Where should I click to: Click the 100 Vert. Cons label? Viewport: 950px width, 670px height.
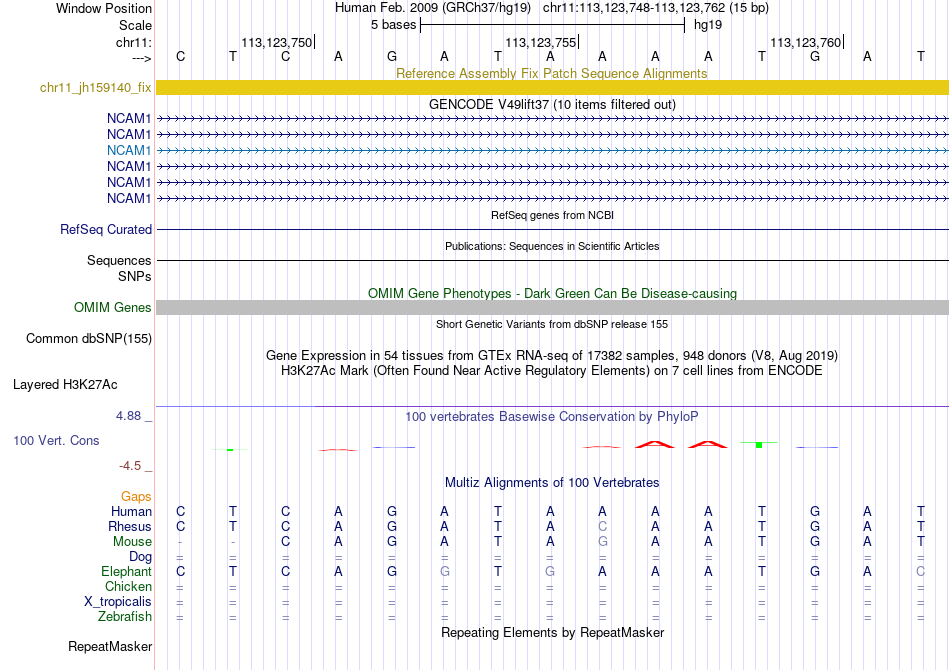pyautogui.click(x=56, y=441)
